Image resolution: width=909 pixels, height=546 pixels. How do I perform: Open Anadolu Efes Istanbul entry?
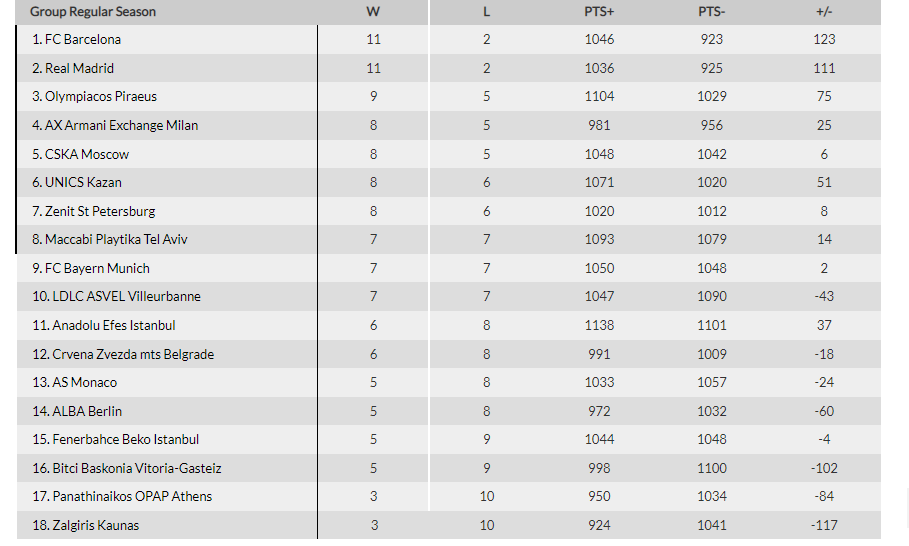point(114,325)
